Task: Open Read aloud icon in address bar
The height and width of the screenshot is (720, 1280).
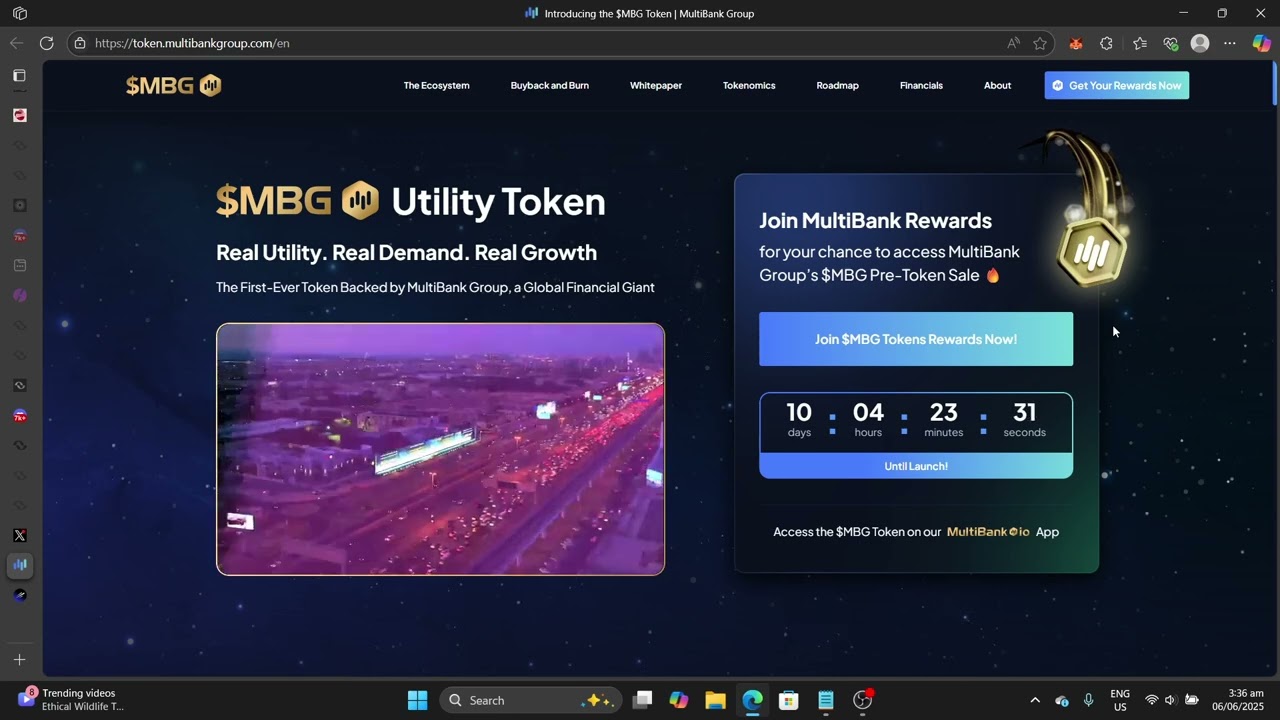Action: tap(1014, 43)
